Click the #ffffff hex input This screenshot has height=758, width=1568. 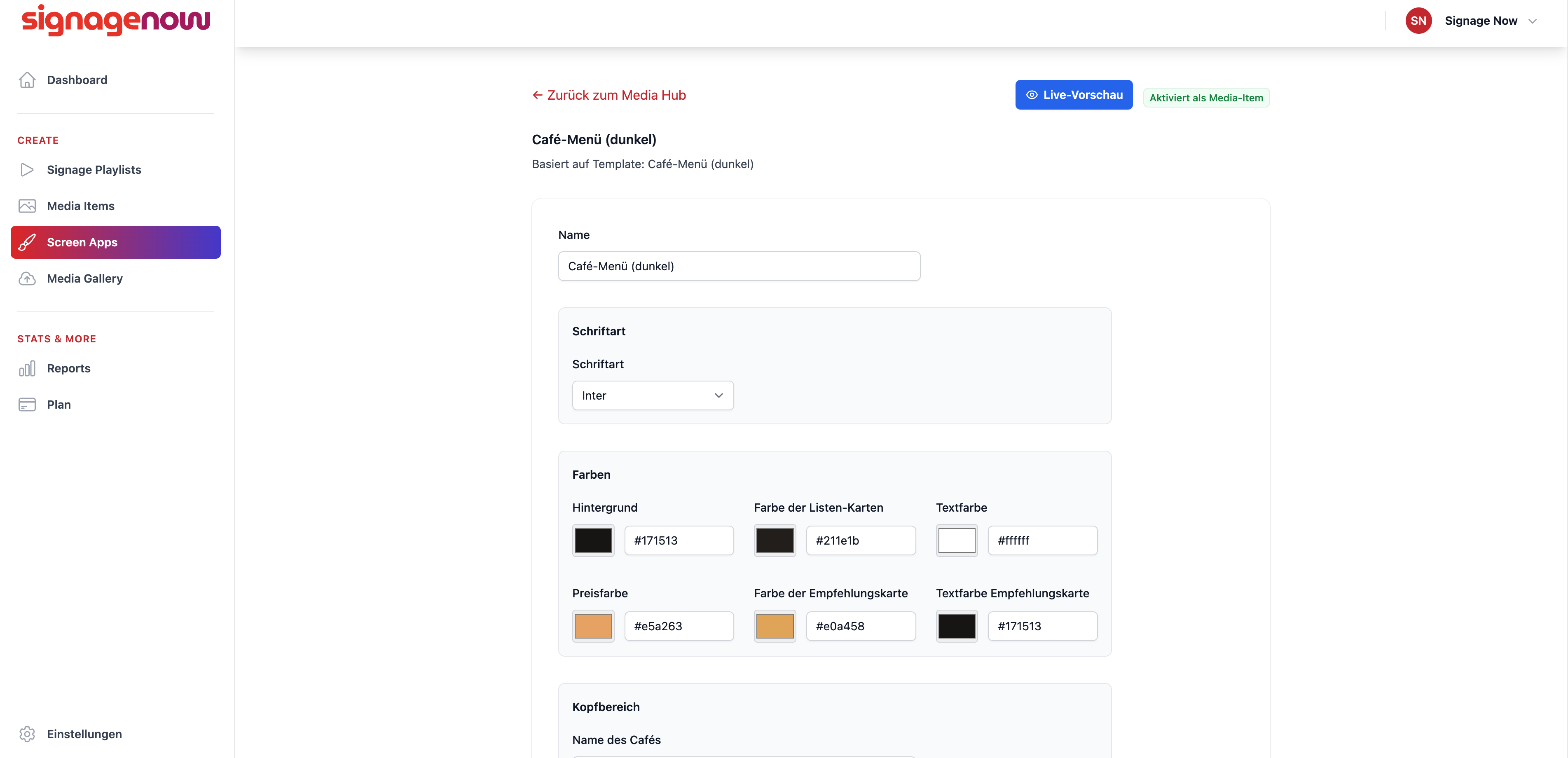pyautogui.click(x=1042, y=540)
